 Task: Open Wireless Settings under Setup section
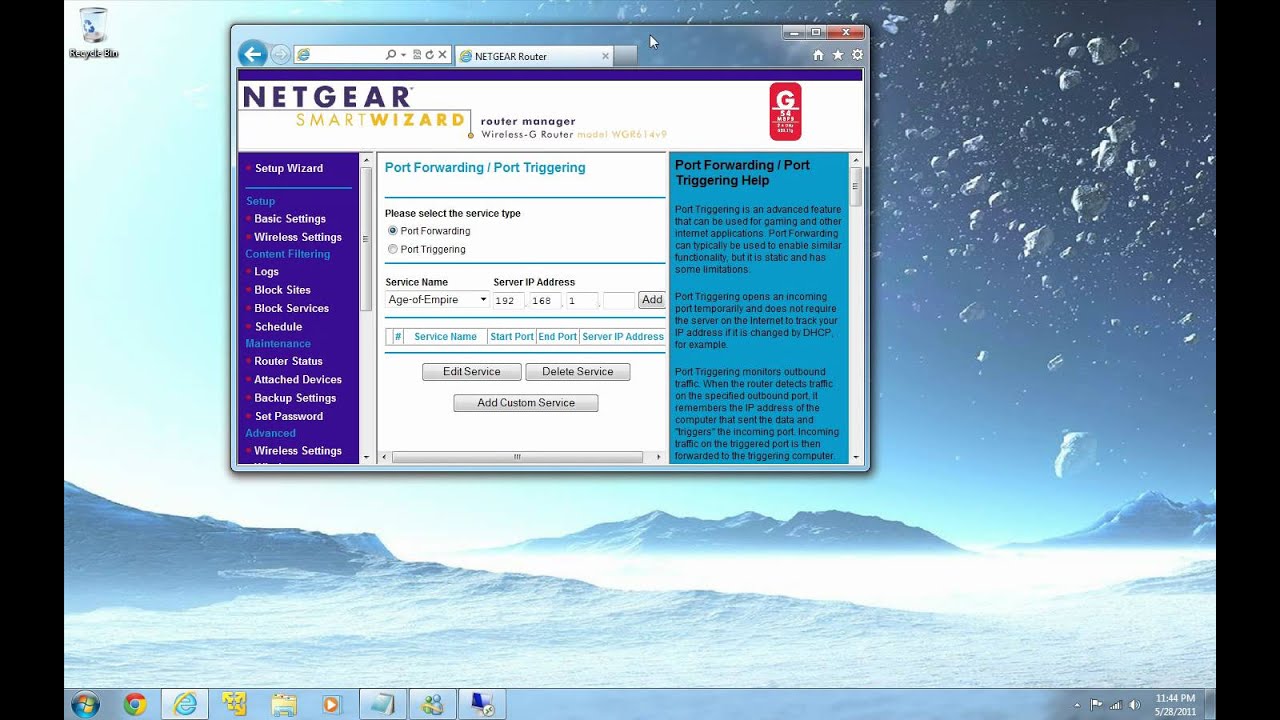[x=298, y=237]
